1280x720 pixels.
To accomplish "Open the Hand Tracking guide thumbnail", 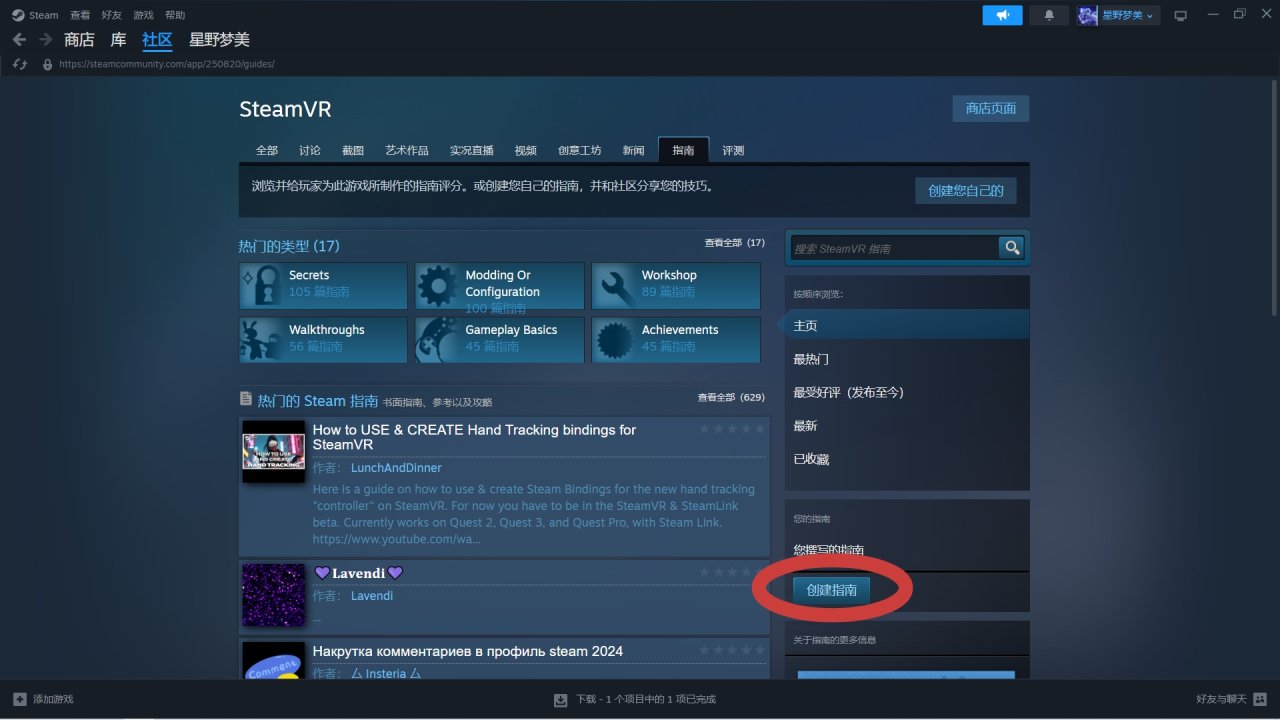I will 273,452.
